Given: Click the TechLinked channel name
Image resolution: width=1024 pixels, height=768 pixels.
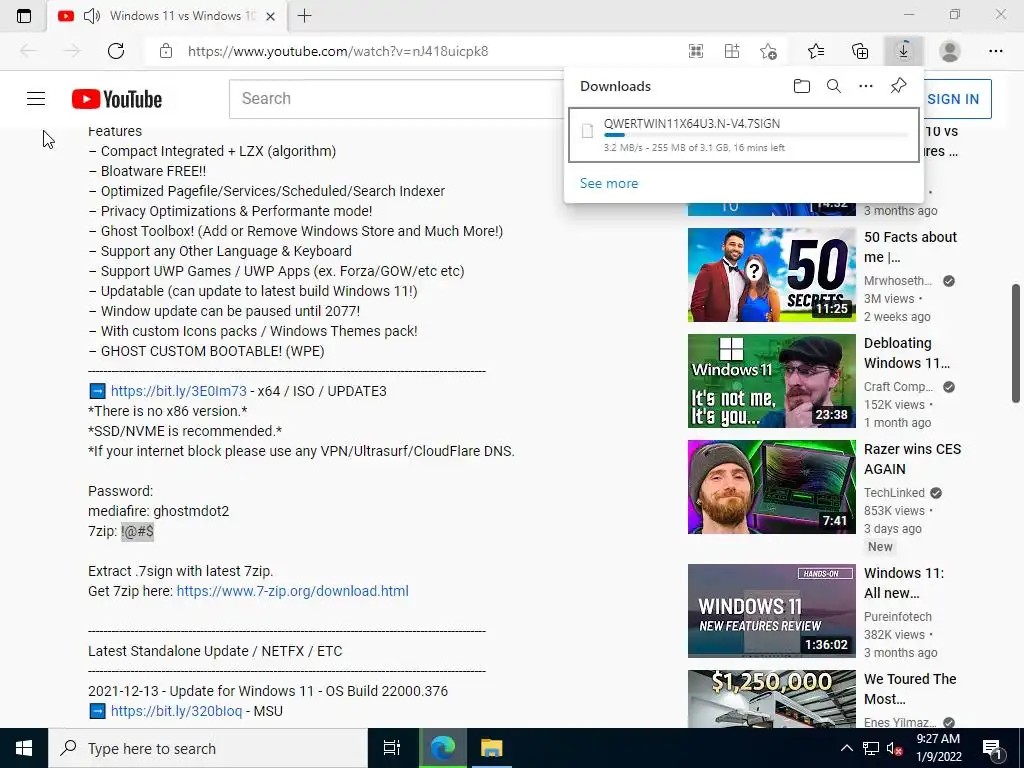Looking at the screenshot, I should click(x=894, y=493).
